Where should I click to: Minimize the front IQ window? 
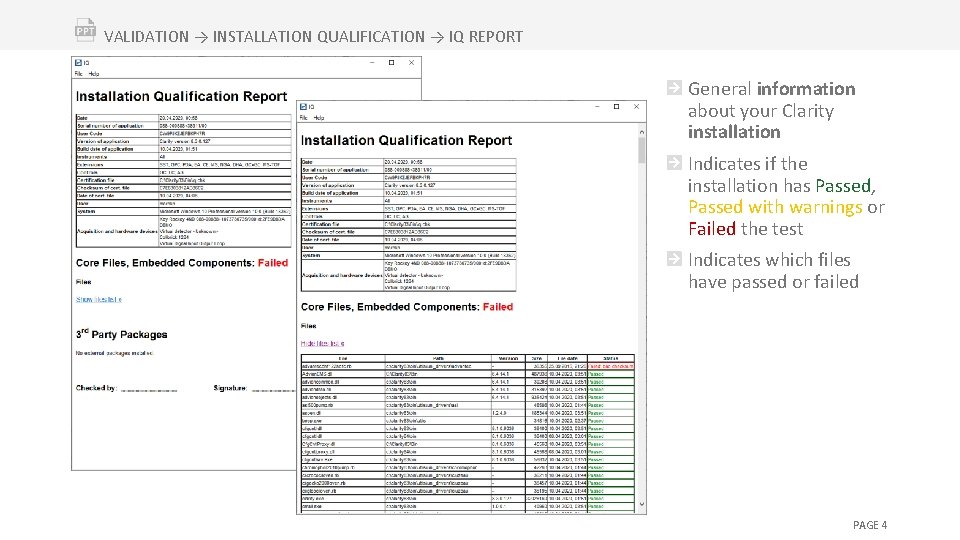[x=597, y=107]
